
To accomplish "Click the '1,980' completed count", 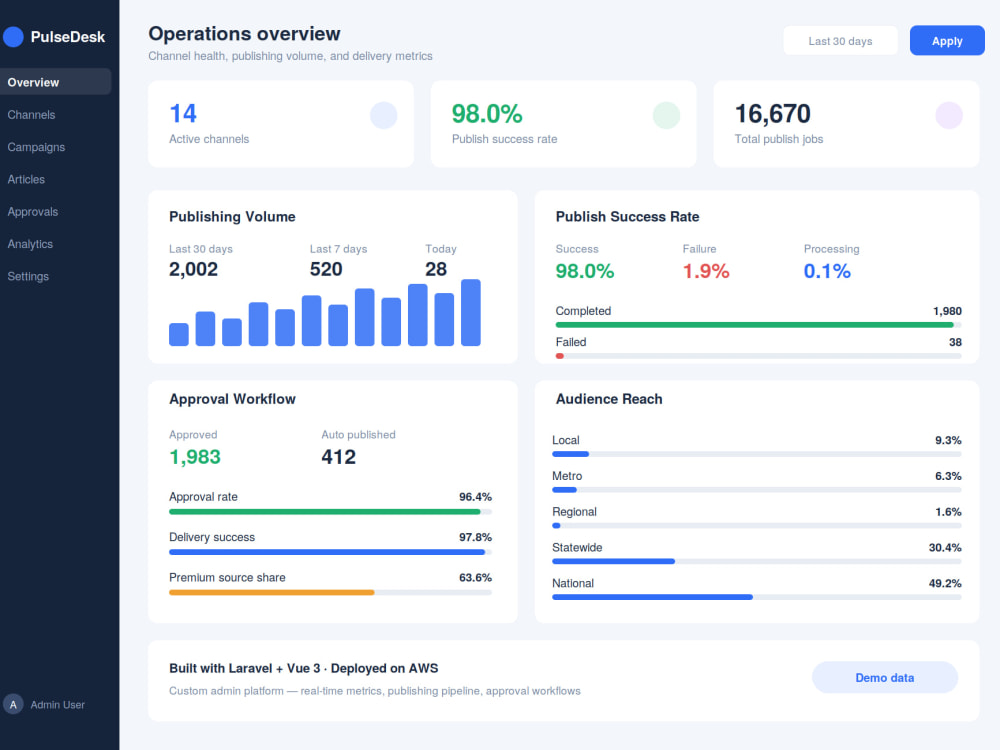I will (x=947, y=311).
